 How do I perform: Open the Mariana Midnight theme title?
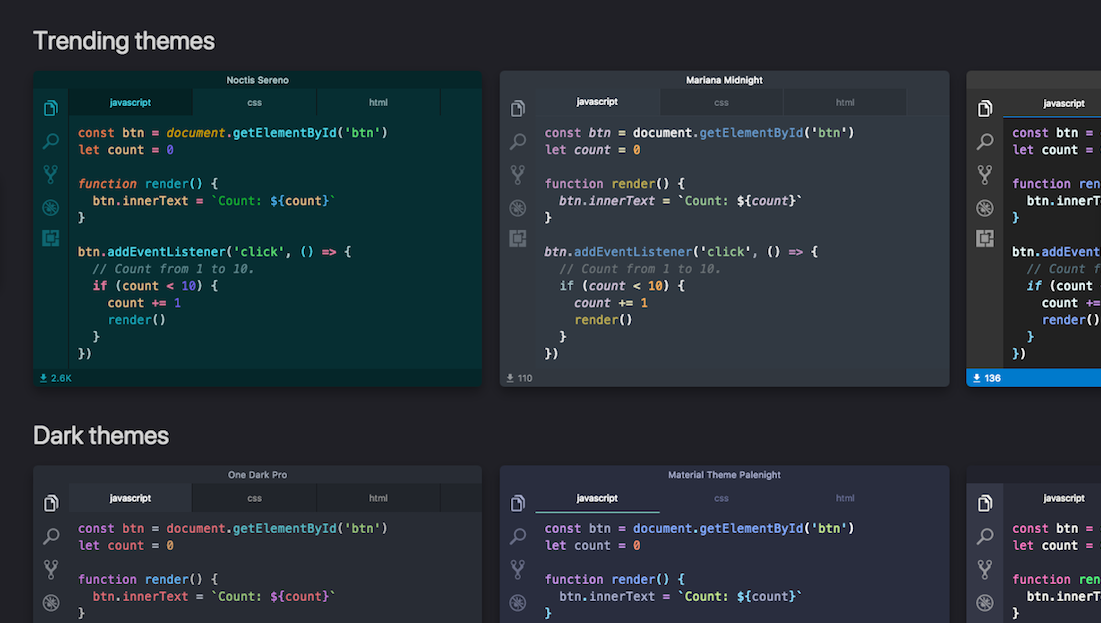pyautogui.click(x=724, y=80)
